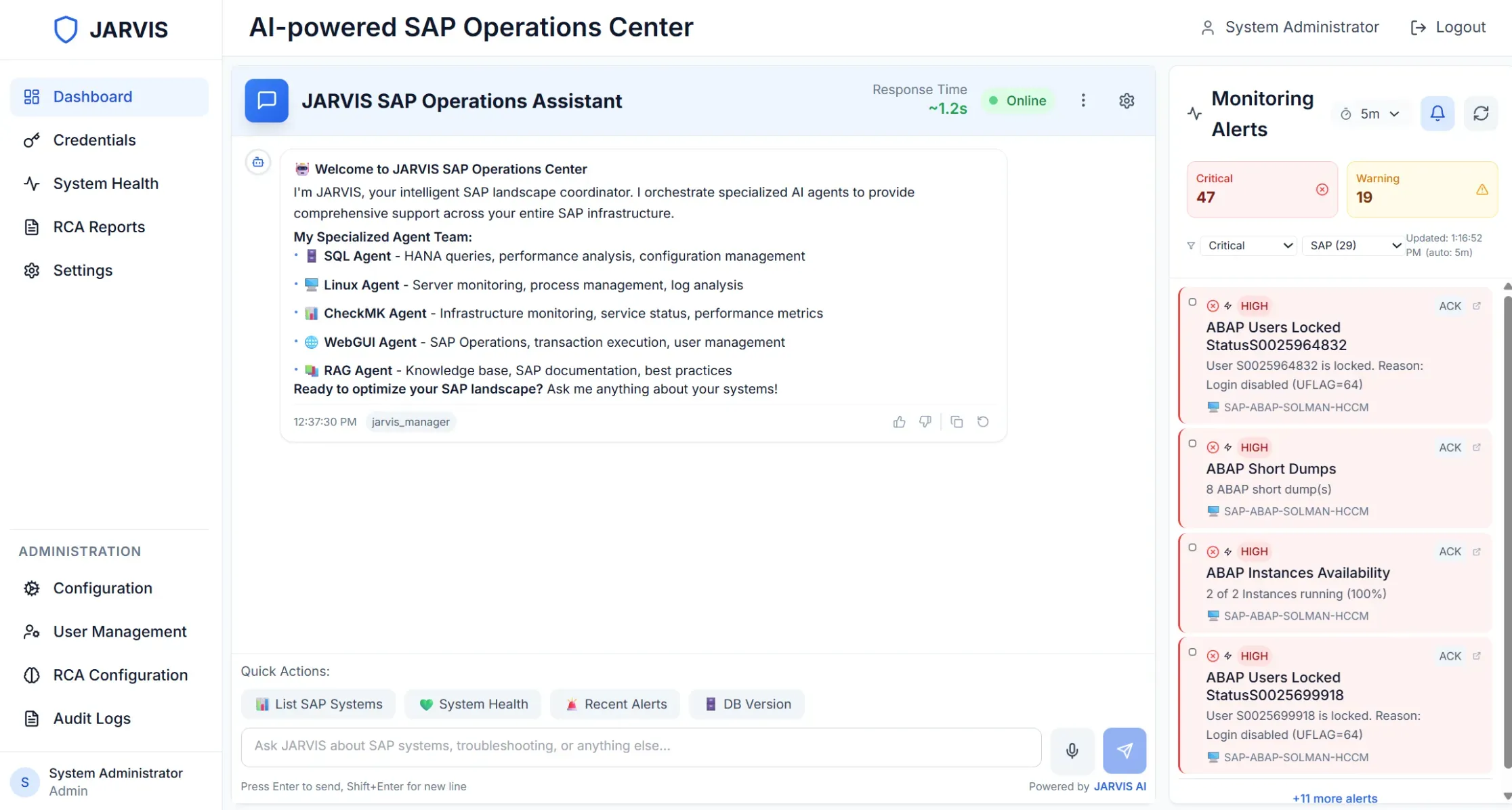Give thumbs up to JARVIS welcome message
The width and height of the screenshot is (1512, 810).
[899, 421]
